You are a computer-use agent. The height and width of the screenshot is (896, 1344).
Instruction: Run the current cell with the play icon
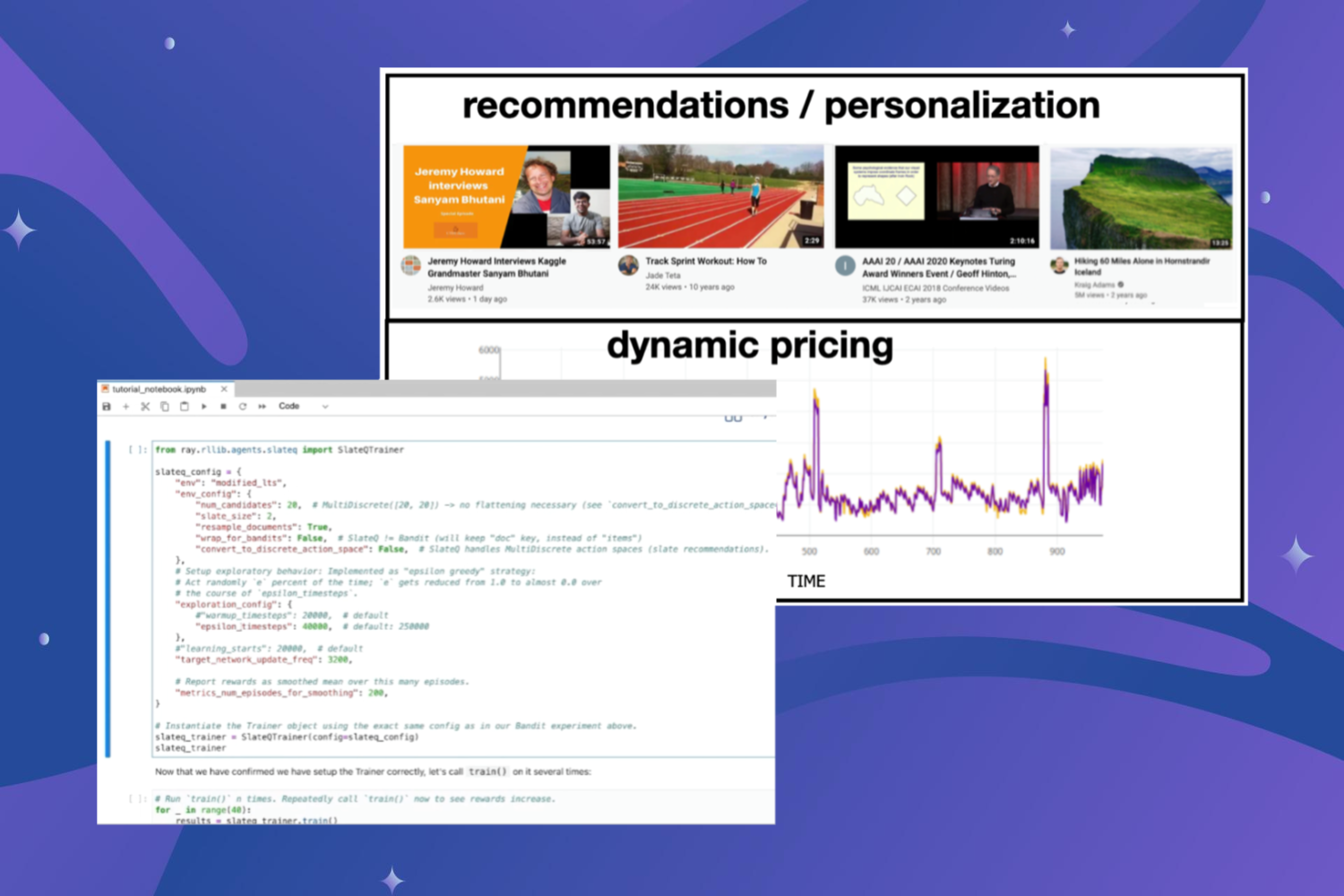point(204,406)
